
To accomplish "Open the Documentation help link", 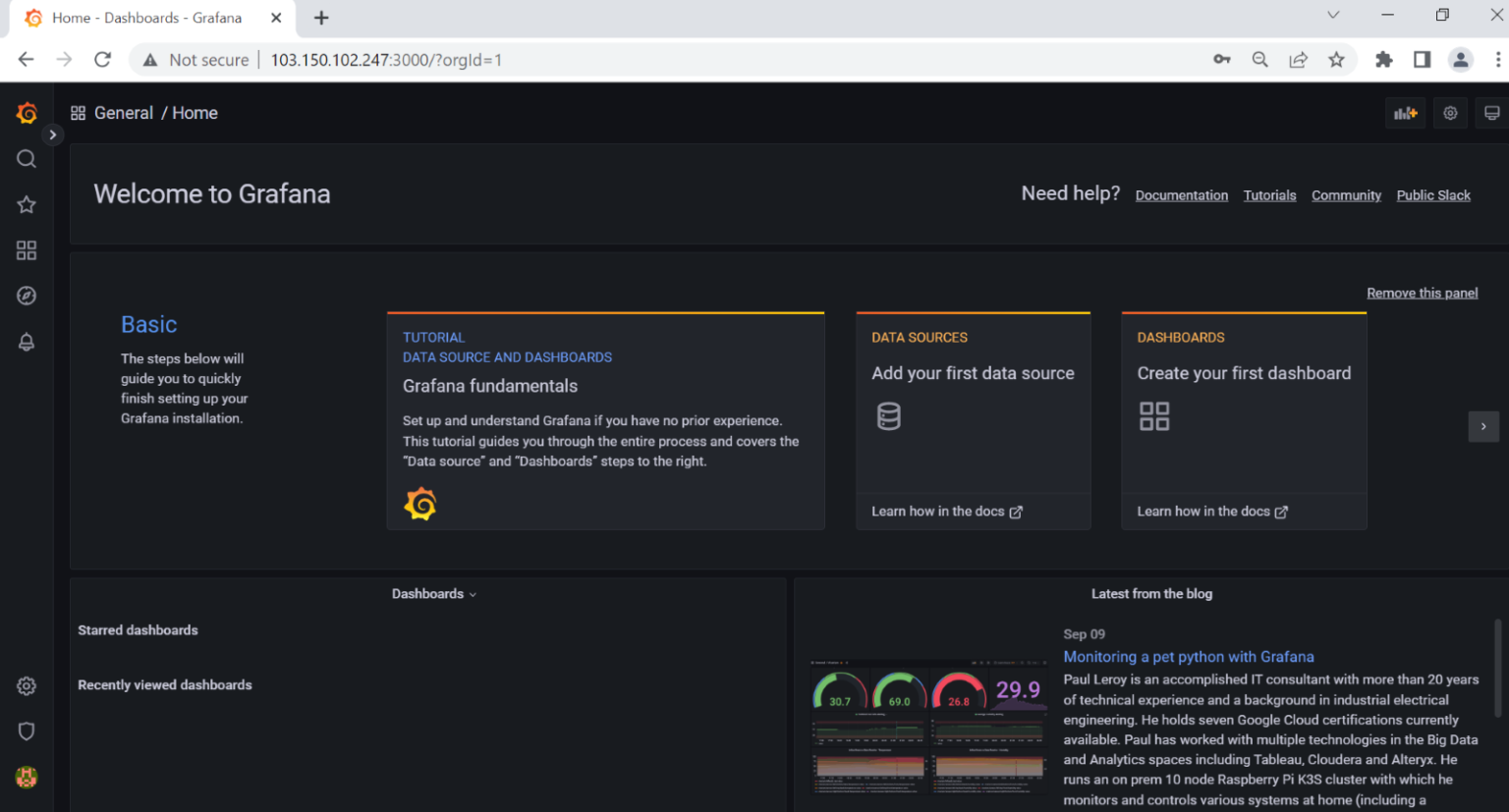I will (x=1181, y=195).
